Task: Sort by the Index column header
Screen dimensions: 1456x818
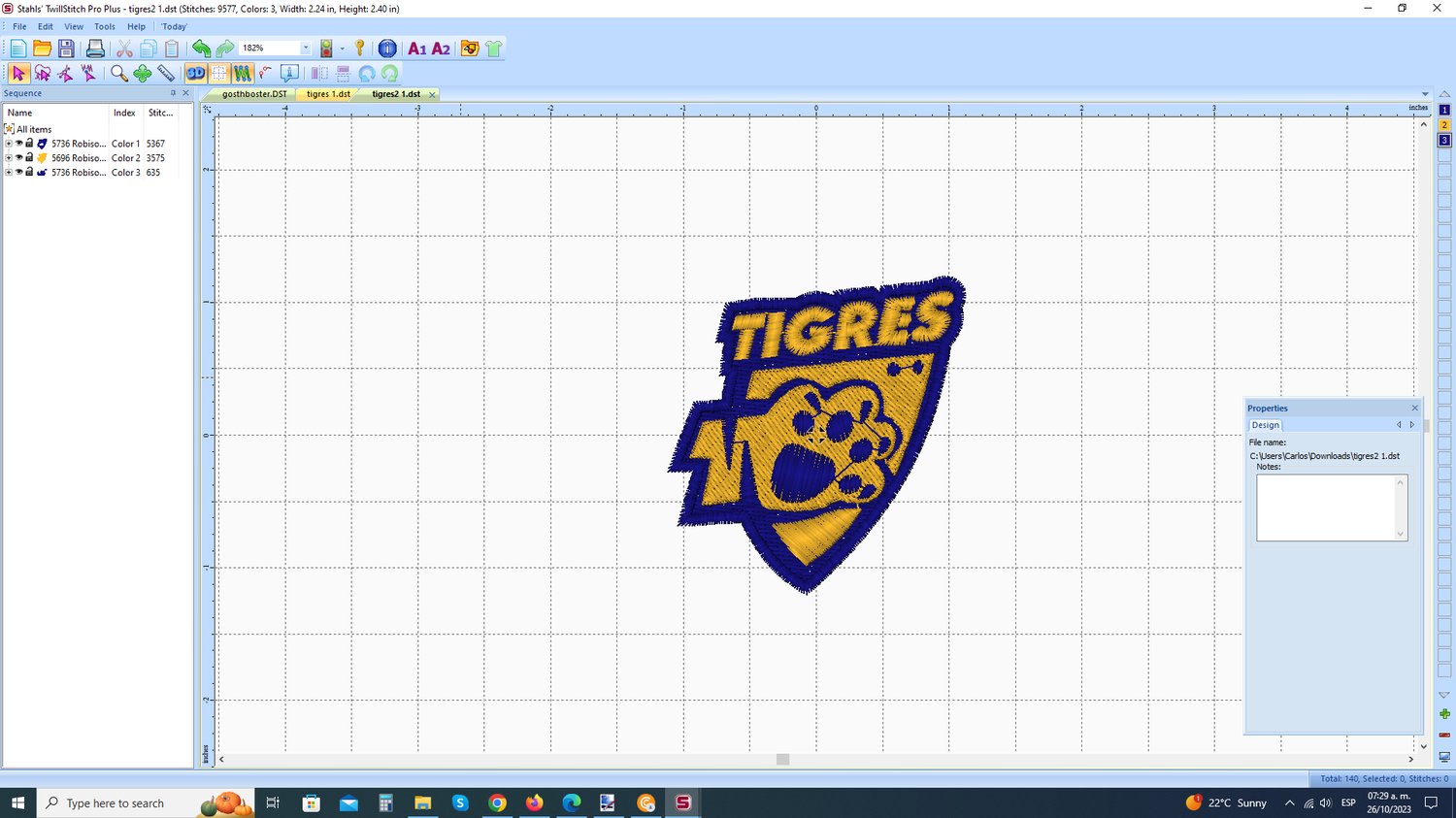Action: (x=124, y=113)
